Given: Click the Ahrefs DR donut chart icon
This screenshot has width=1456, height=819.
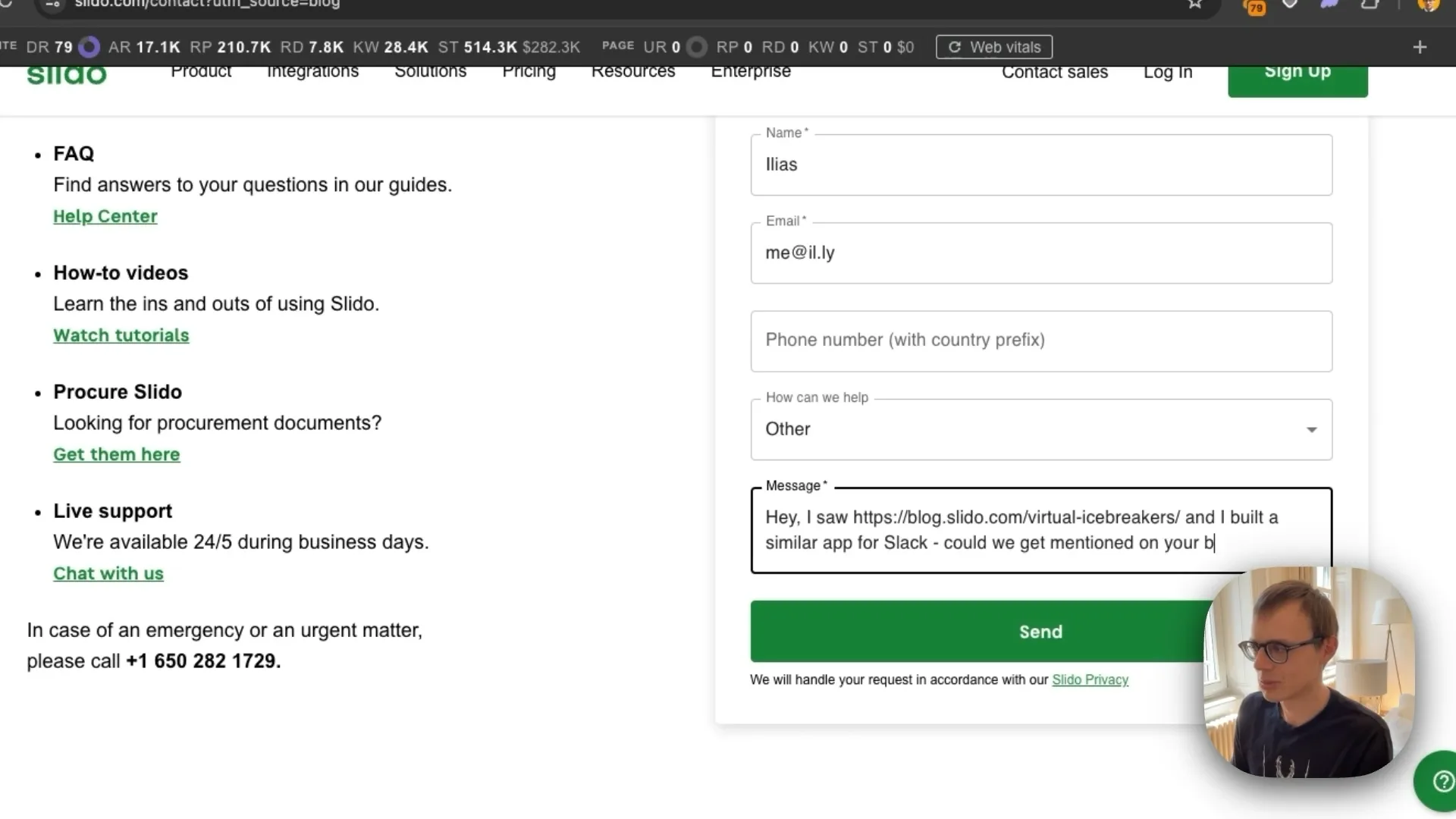Looking at the screenshot, I should 89,47.
